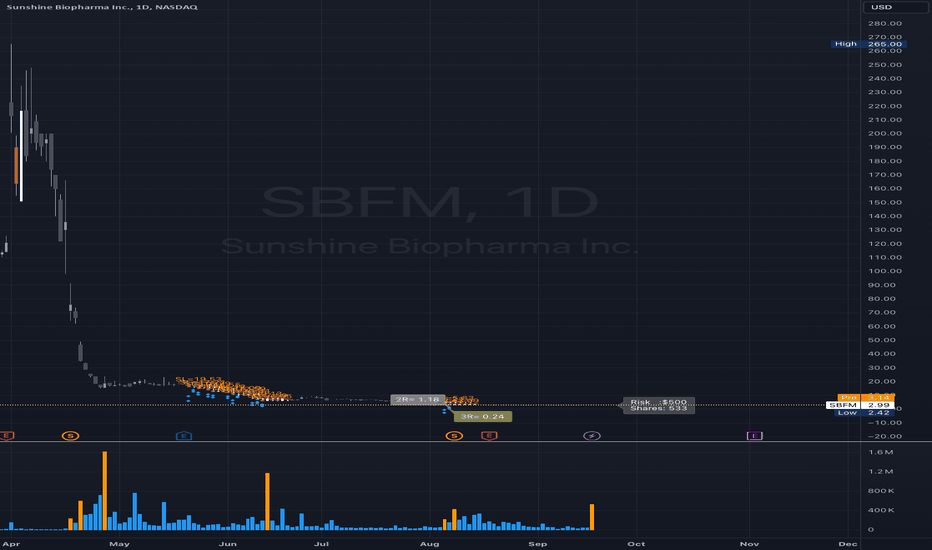Click the Nov label on time axis
Viewport: 932px width, 550px height.
point(749,544)
